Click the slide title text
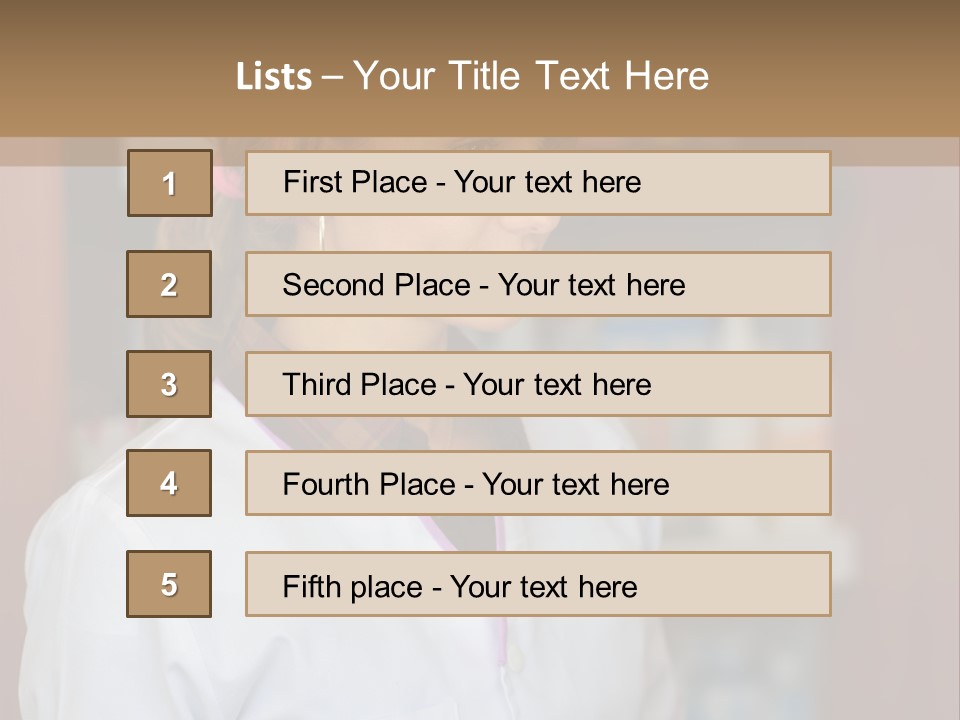The image size is (960, 720). click(472, 76)
